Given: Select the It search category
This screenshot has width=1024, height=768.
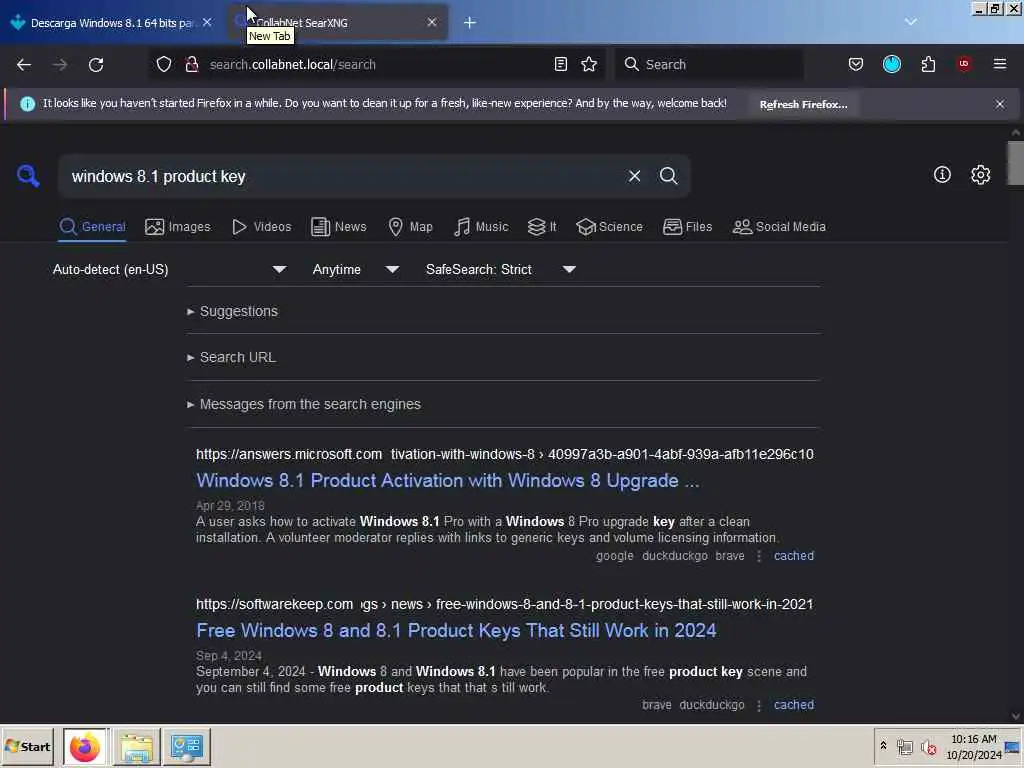Looking at the screenshot, I should (x=542, y=227).
